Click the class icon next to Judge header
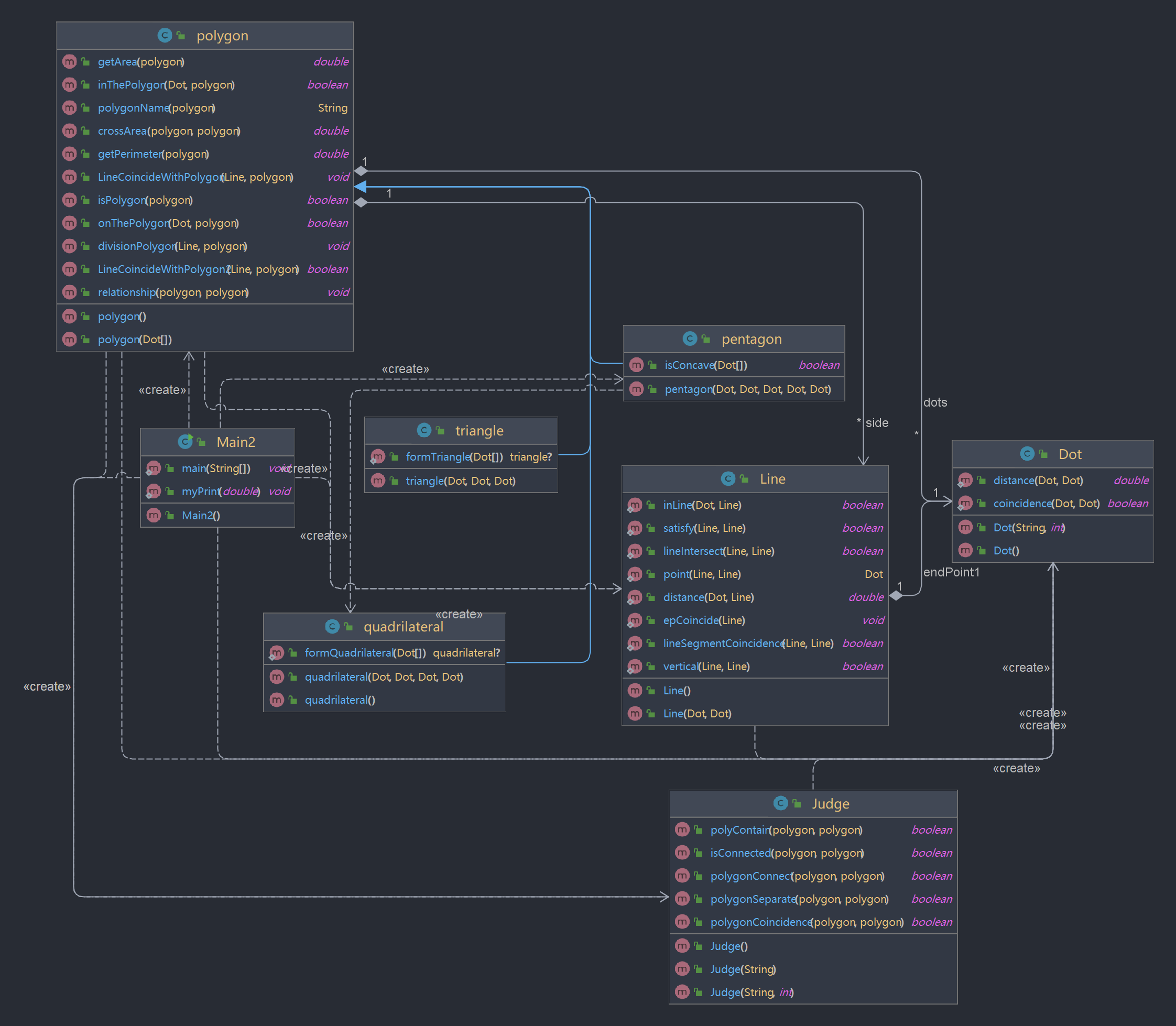This screenshot has width=1176, height=1026. (780, 803)
